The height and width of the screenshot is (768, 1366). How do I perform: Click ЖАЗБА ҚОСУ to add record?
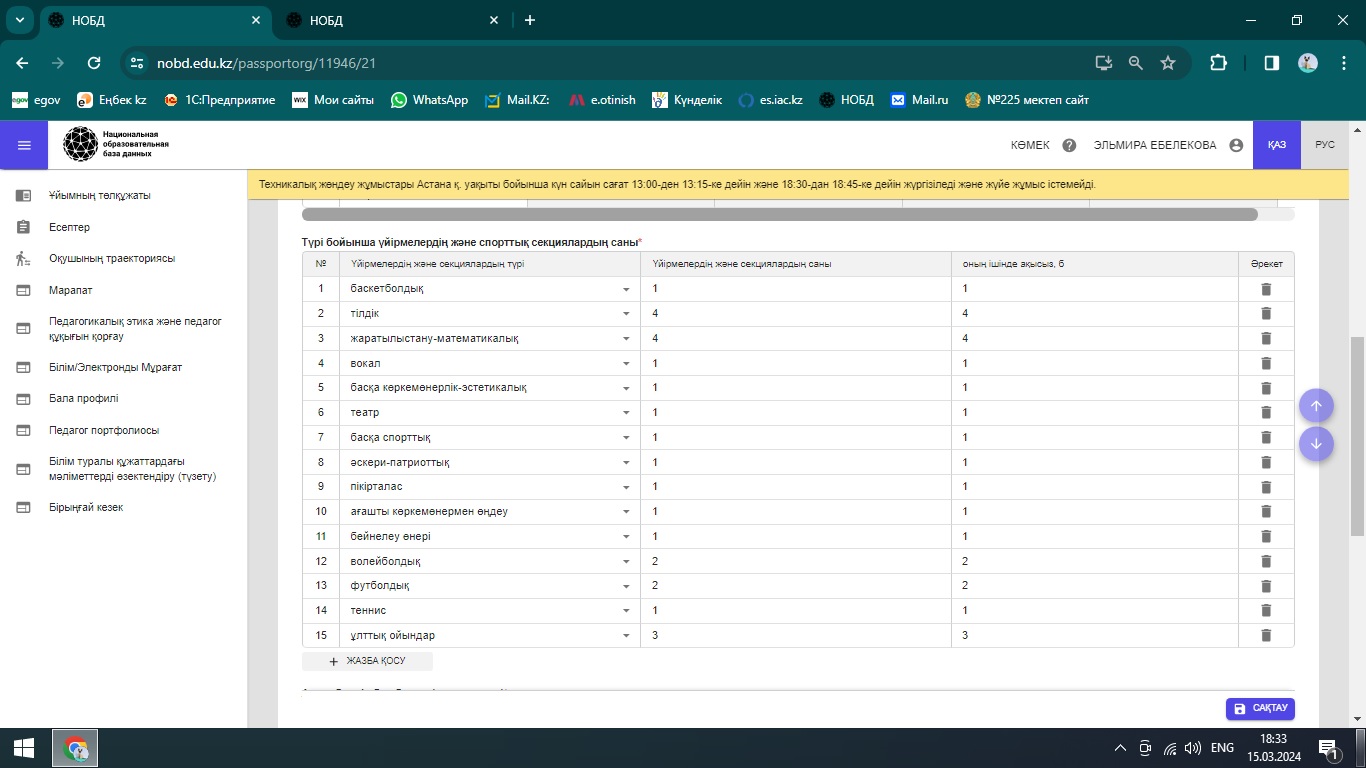[367, 661]
